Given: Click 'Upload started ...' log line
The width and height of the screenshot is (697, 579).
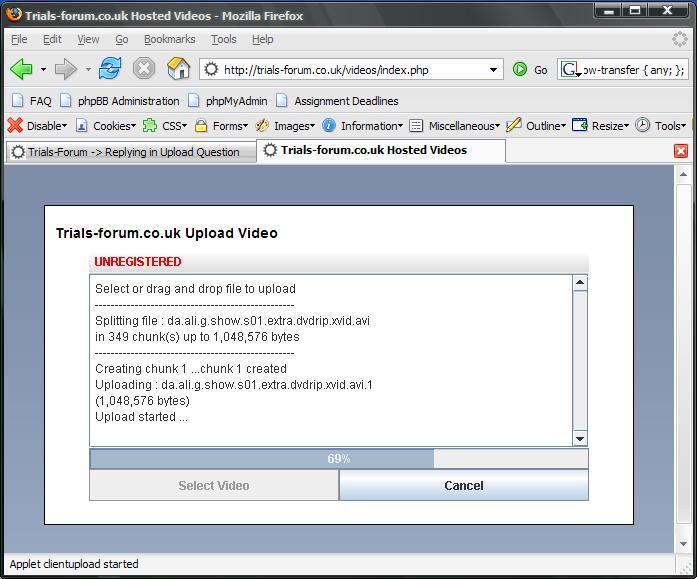Looking at the screenshot, I should [141, 417].
